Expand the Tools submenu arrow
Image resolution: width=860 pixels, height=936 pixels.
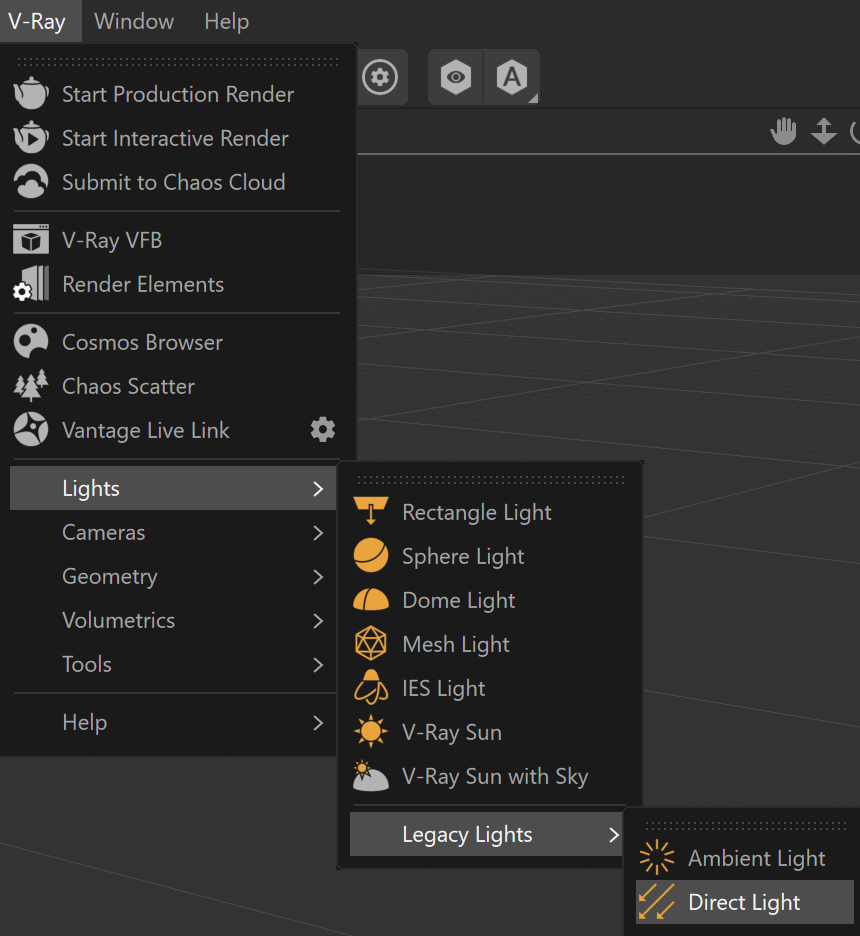[318, 664]
